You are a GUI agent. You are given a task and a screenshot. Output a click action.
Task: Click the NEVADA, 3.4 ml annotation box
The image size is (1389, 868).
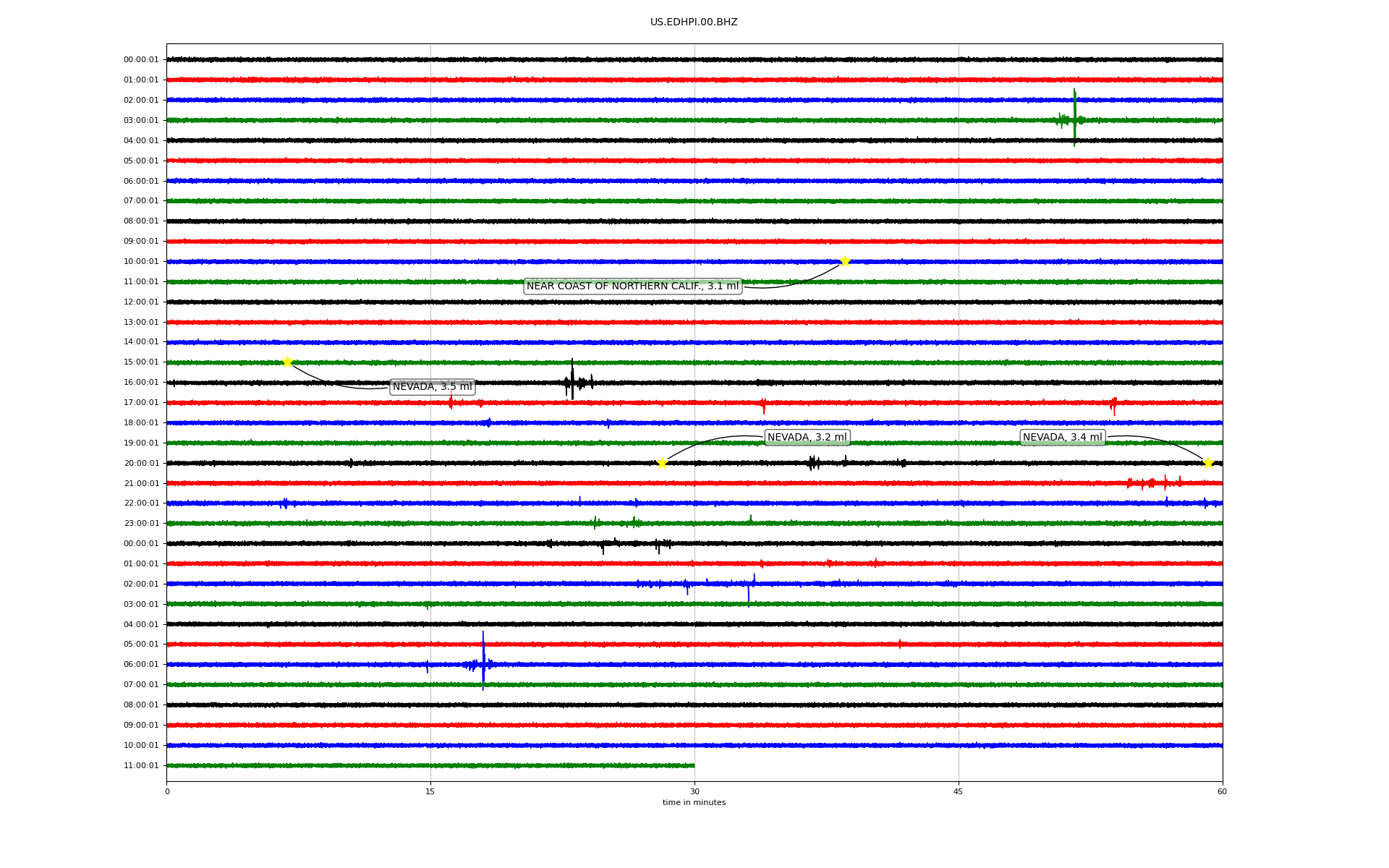pos(1062,437)
